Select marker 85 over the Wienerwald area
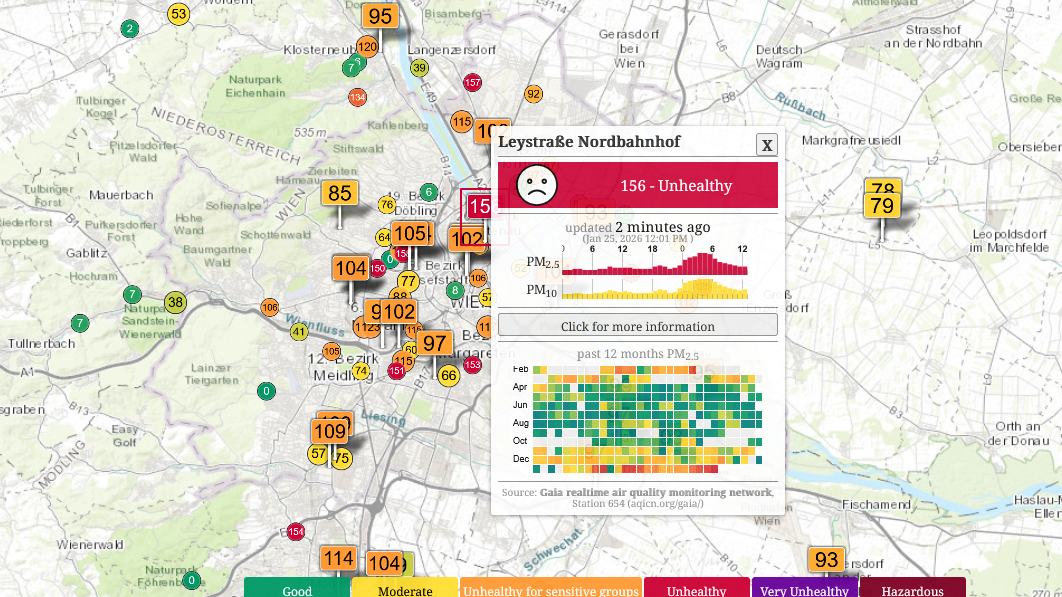 click(338, 192)
